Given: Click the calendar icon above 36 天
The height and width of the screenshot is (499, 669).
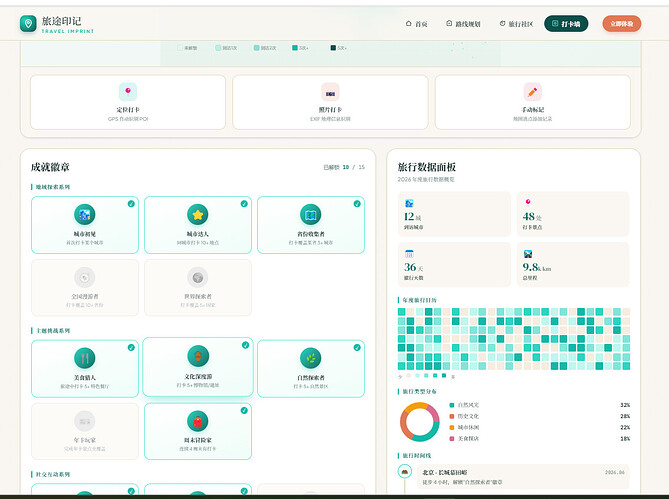Looking at the screenshot, I should click(x=409, y=254).
